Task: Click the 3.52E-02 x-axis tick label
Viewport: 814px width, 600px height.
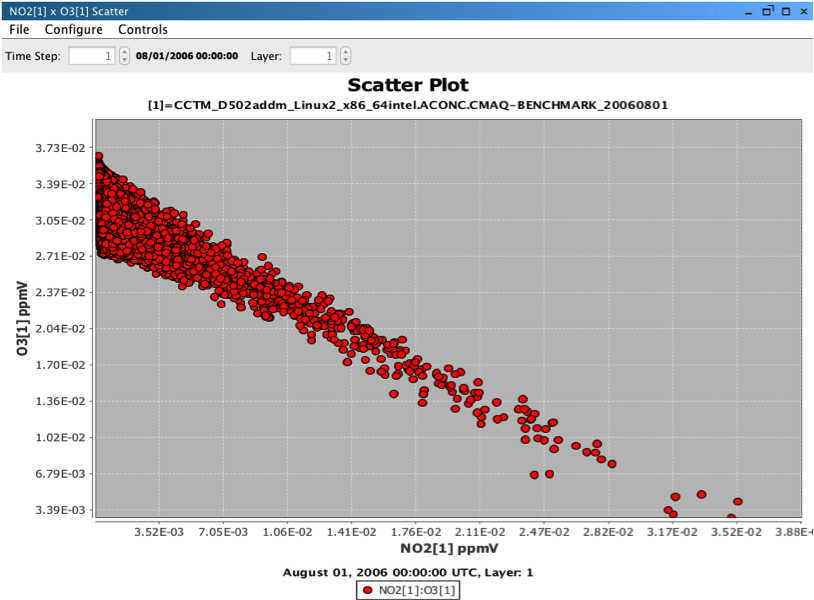Action: coord(736,532)
